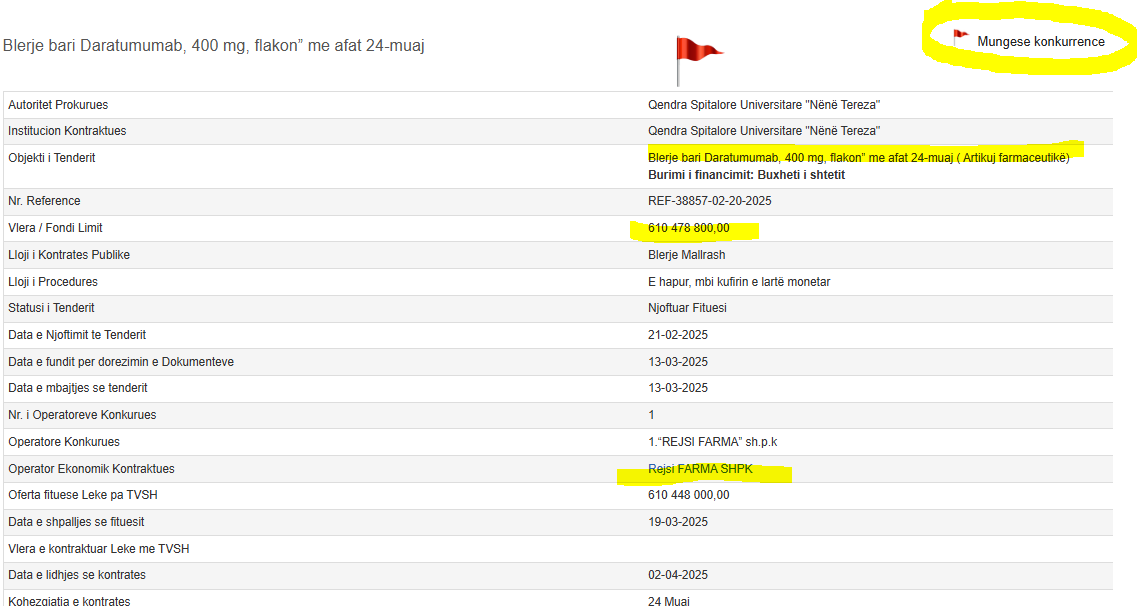Image resolution: width=1138 pixels, height=606 pixels.
Task: Click competing operator 1."REJSI FARMA" sh.p.k
Action: click(x=712, y=442)
